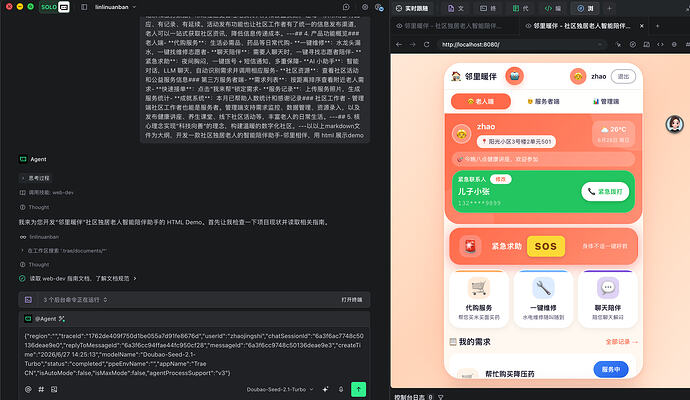This screenshot has height=400, width=690.
Task: Click the 打开终端 button
Action: (x=352, y=300)
